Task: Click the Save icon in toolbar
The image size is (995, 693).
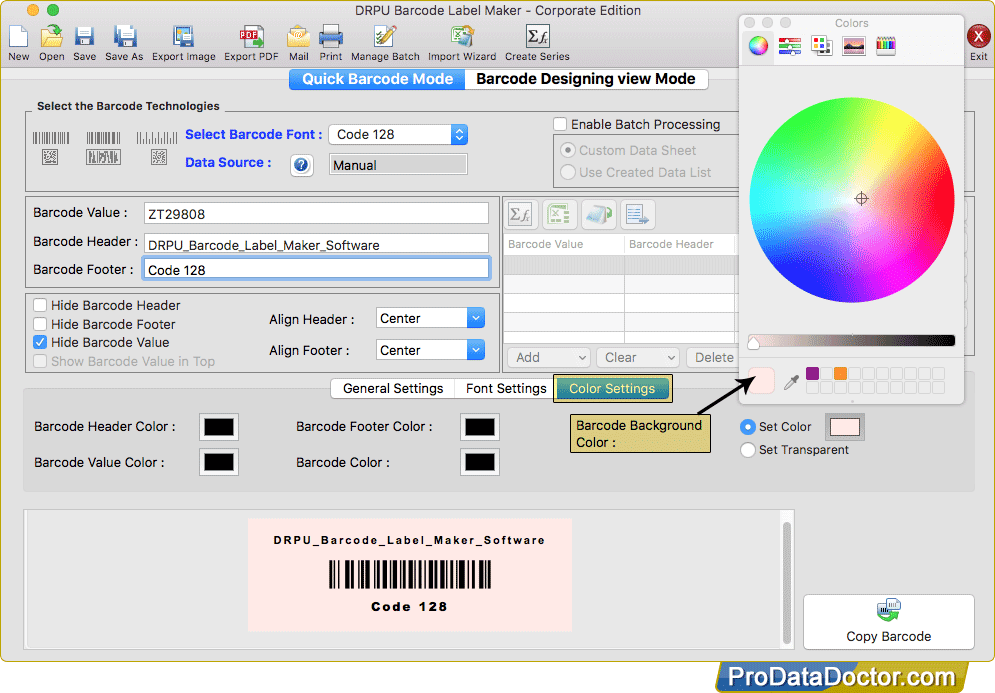Action: 84,37
